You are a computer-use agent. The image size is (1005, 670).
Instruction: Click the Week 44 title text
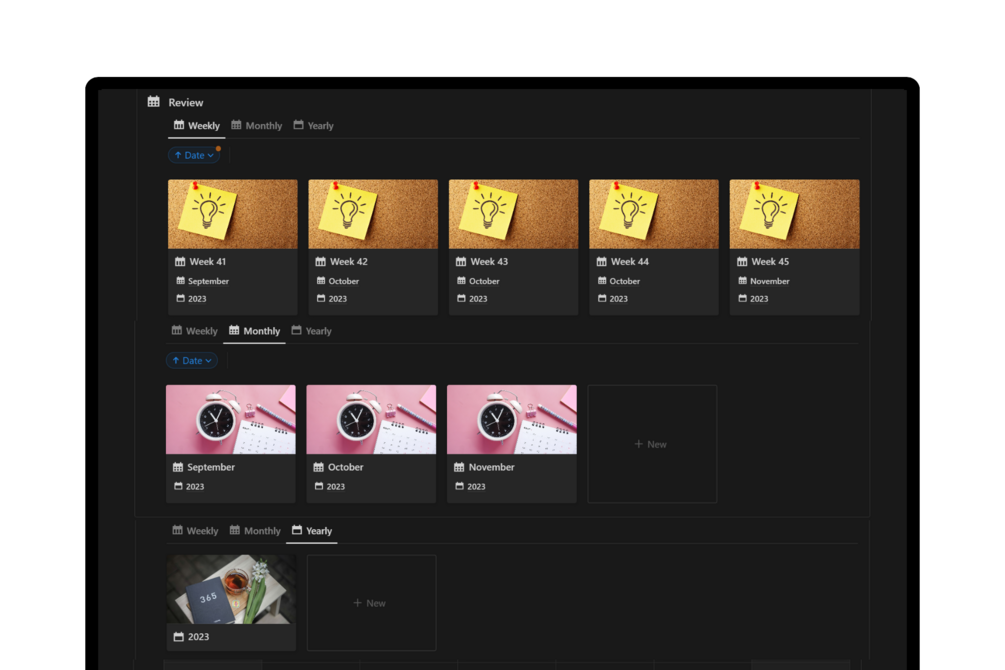[629, 262]
